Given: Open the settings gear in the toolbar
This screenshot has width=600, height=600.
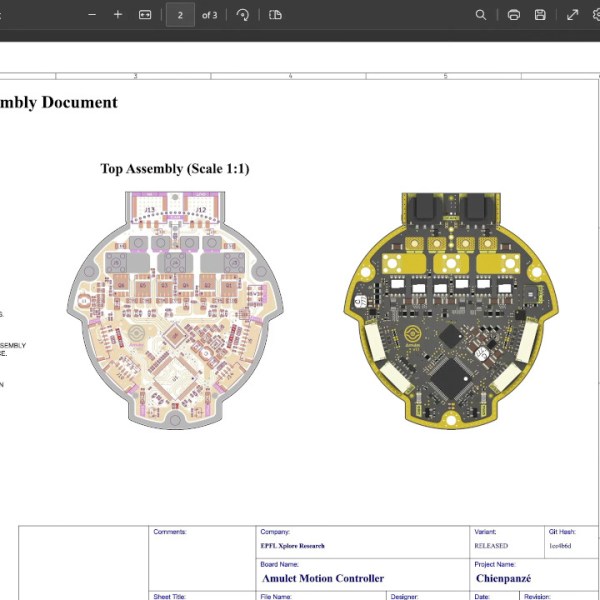Looking at the screenshot, I should coord(596,15).
